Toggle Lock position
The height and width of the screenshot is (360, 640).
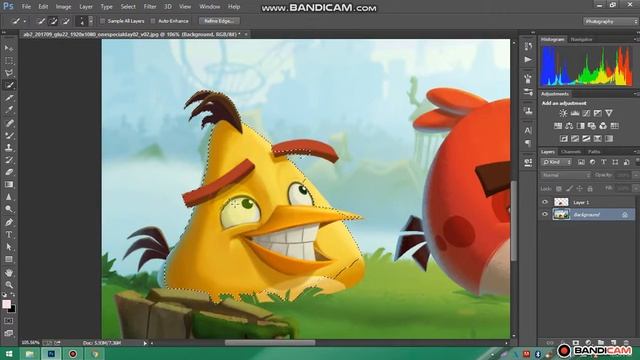coord(579,189)
